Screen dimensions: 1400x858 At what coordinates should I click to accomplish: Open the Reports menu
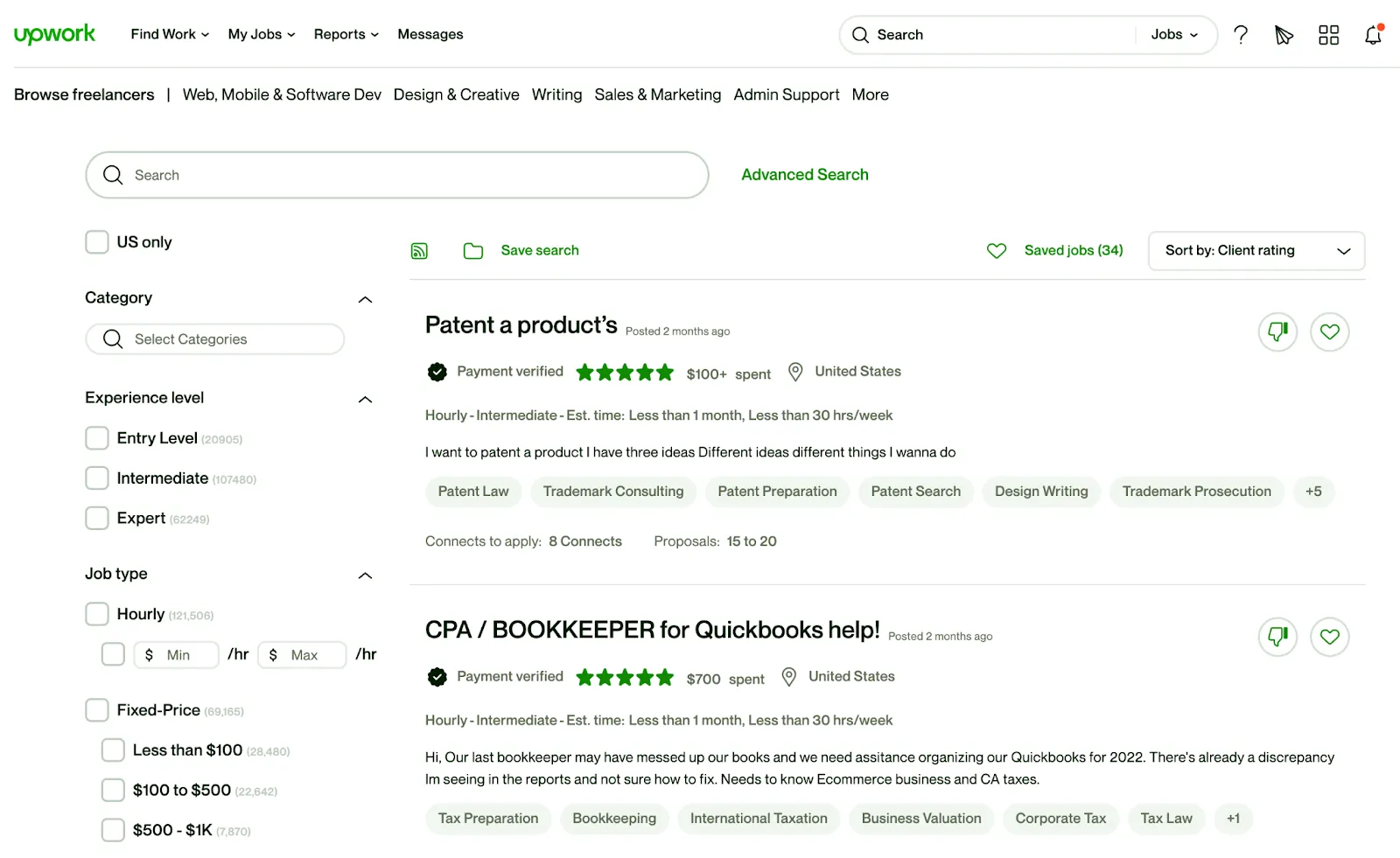[346, 34]
